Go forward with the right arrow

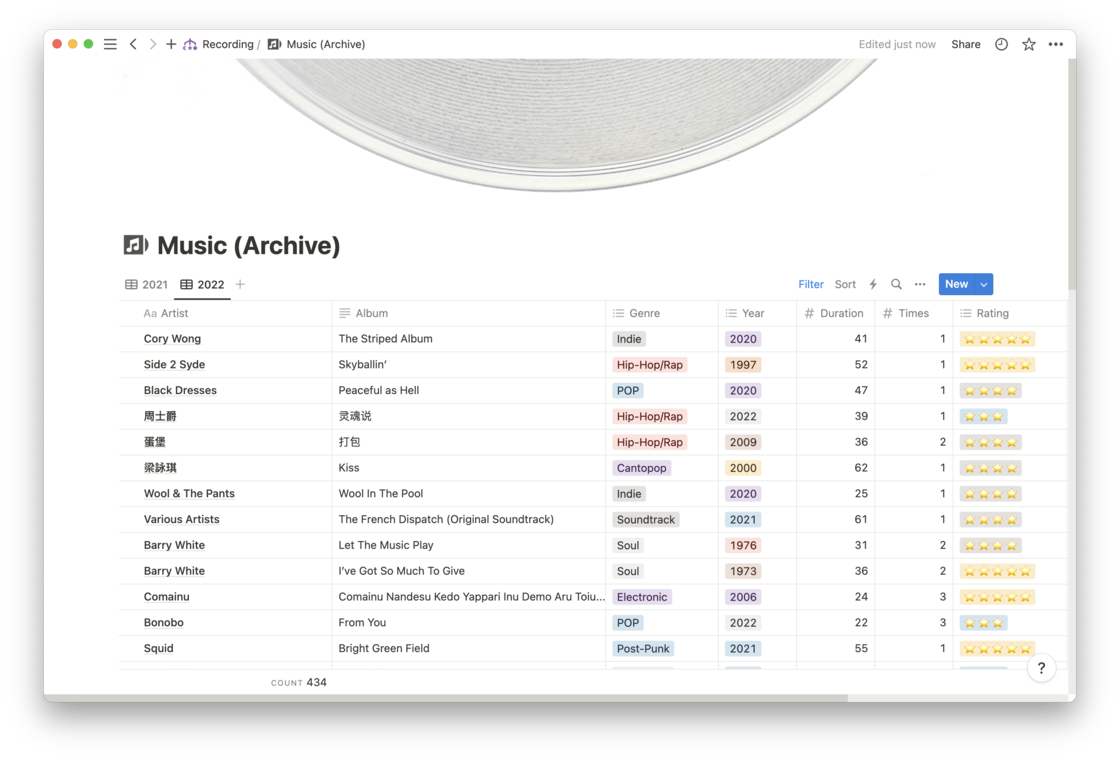tap(152, 44)
